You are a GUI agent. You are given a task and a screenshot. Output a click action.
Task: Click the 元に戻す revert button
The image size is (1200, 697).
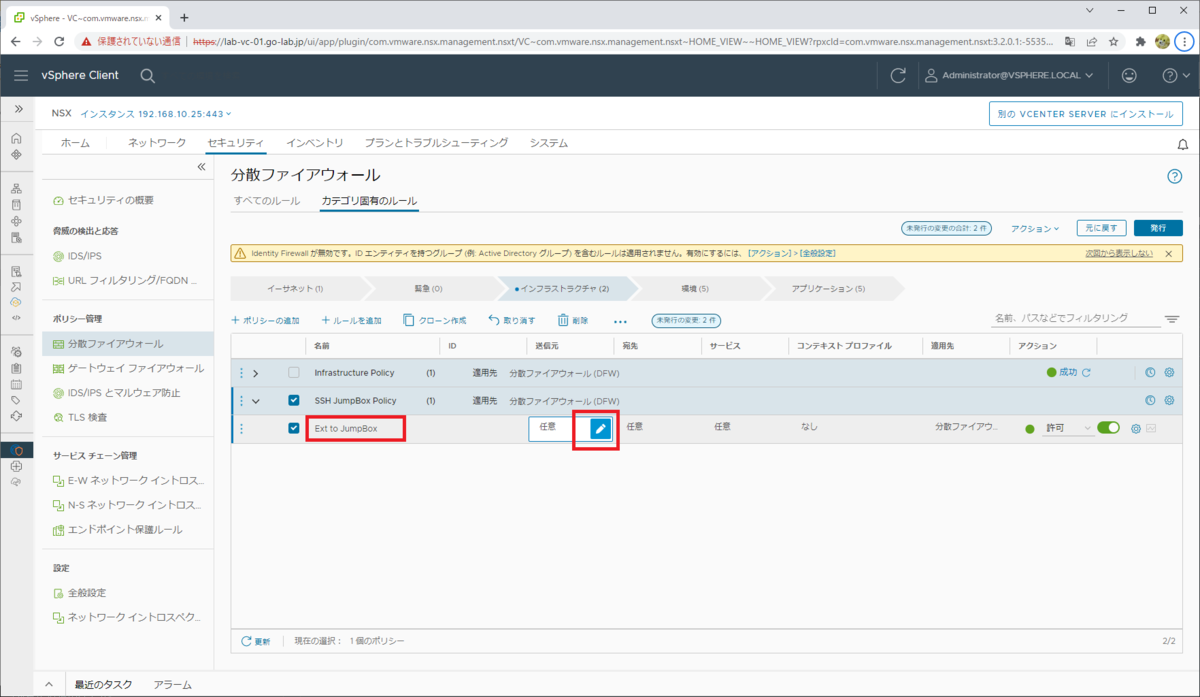(1102, 228)
